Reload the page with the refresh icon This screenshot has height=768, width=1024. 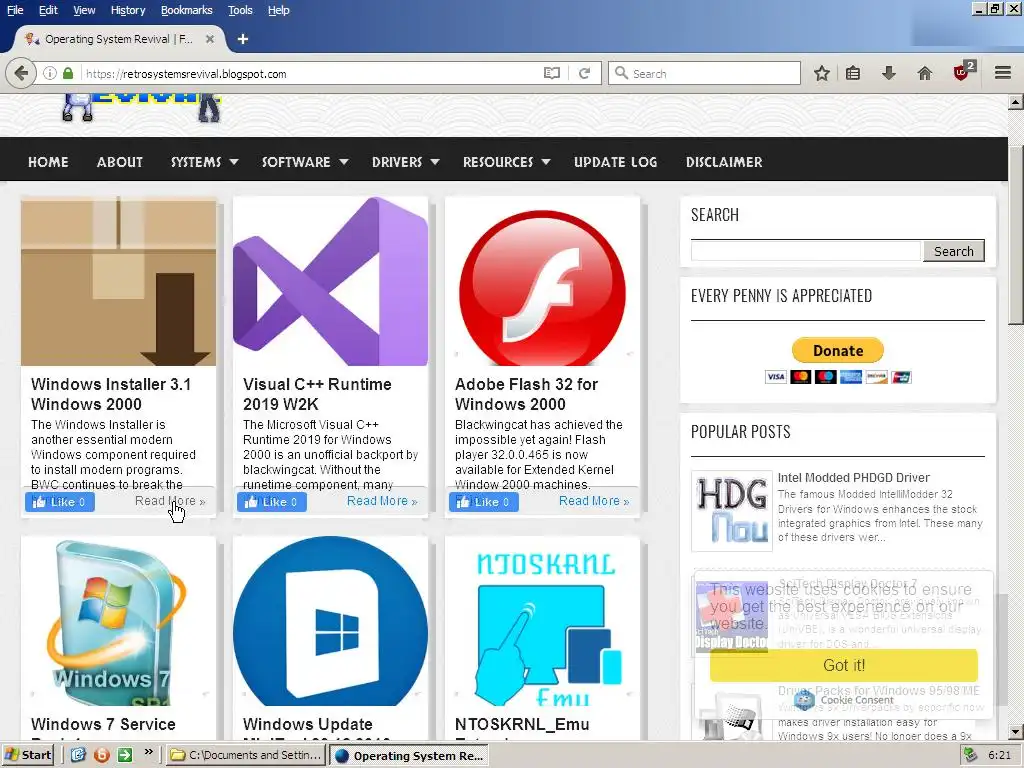[x=584, y=73]
